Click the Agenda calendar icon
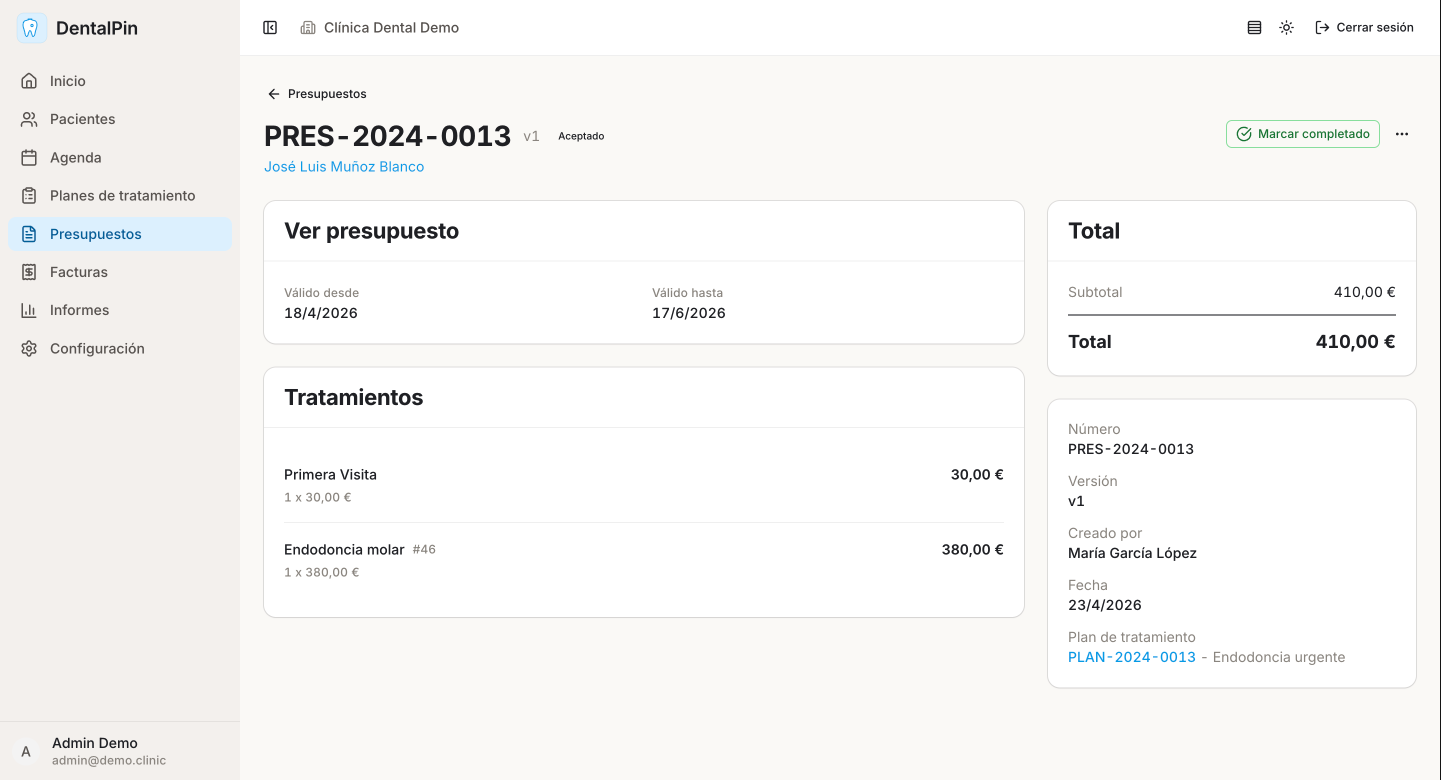Image resolution: width=1441 pixels, height=780 pixels. pyautogui.click(x=29, y=158)
